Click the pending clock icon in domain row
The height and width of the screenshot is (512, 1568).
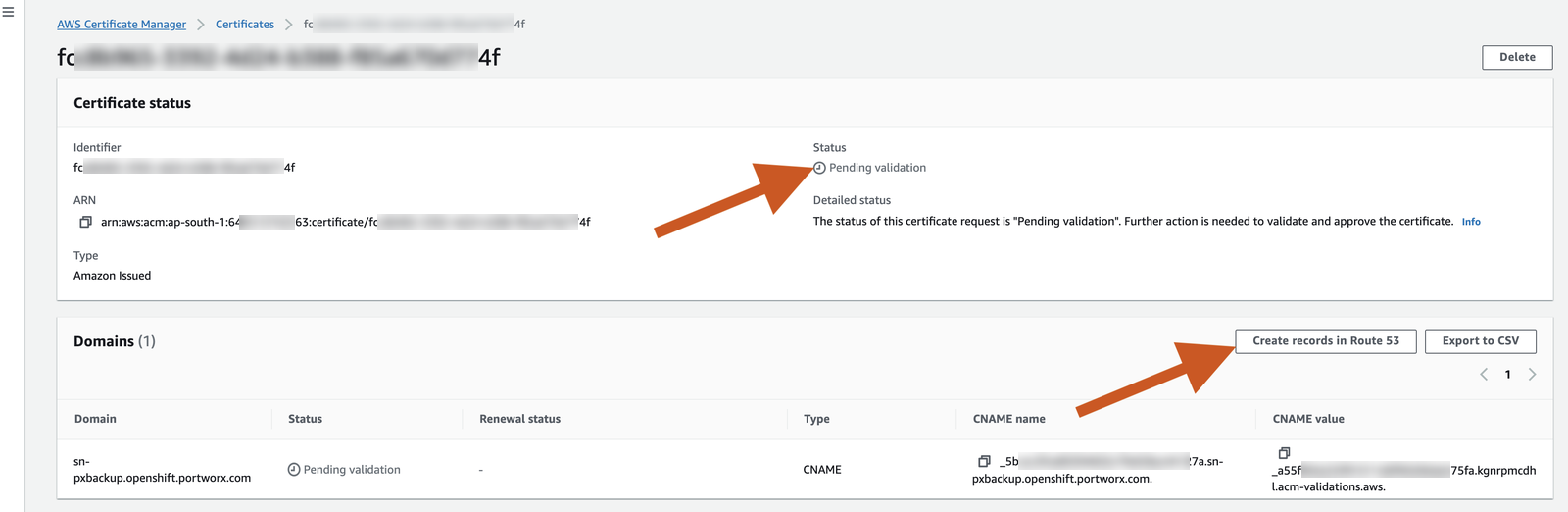pyautogui.click(x=294, y=470)
